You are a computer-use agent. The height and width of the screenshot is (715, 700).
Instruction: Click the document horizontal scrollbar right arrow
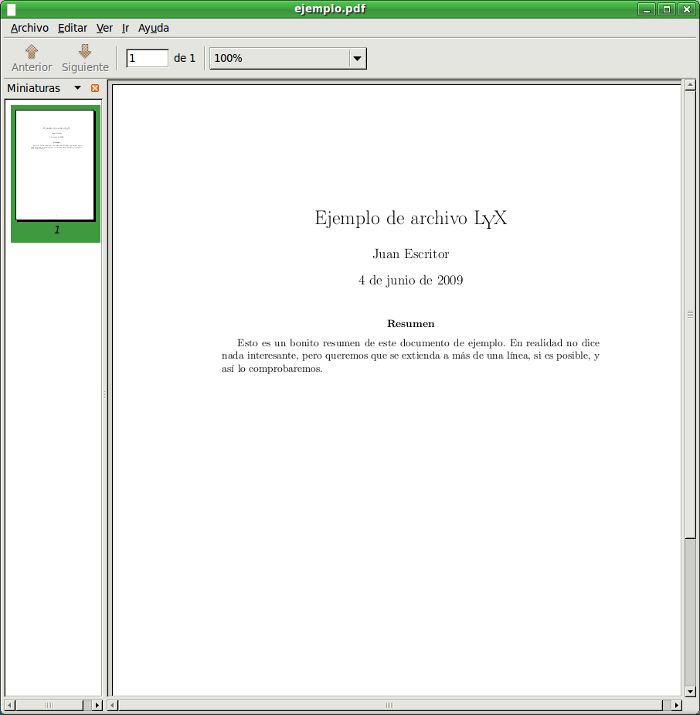[677, 705]
